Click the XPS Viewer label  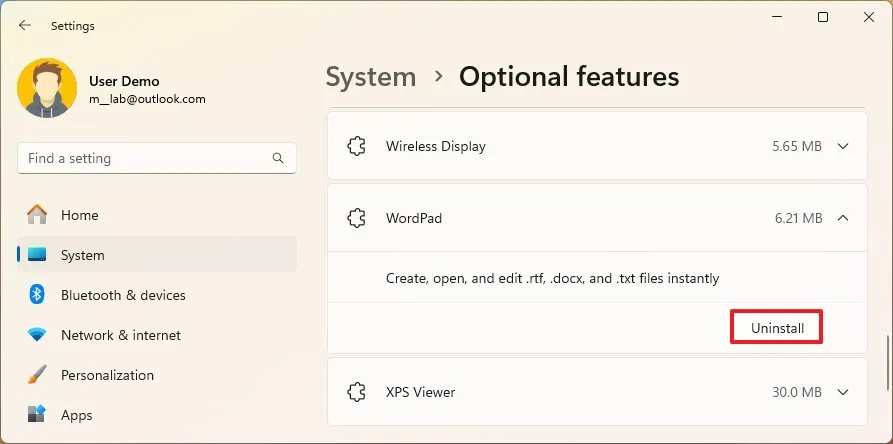pyautogui.click(x=420, y=392)
